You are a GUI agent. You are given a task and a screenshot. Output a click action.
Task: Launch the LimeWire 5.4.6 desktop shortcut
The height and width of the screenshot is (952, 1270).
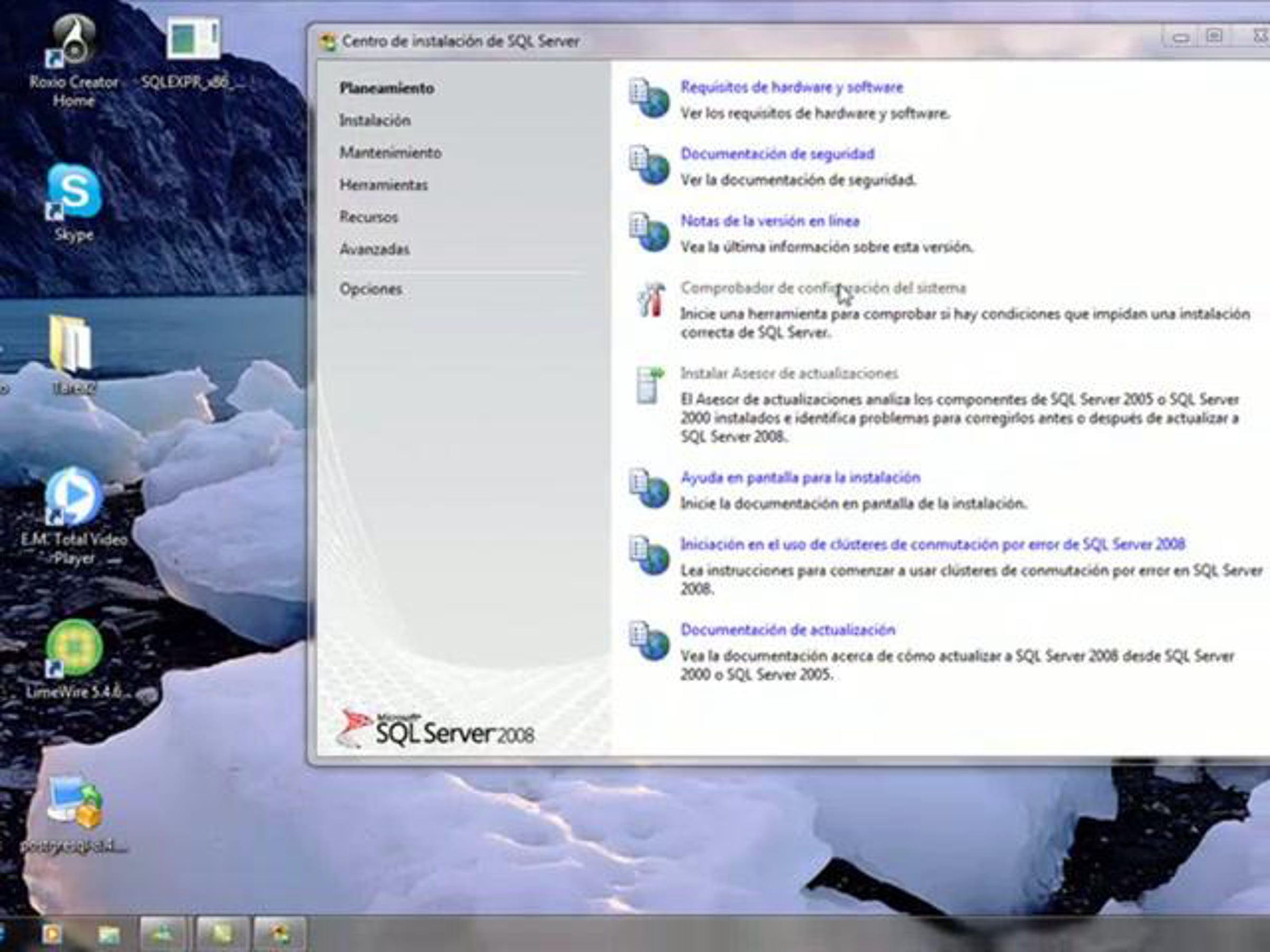74,660
